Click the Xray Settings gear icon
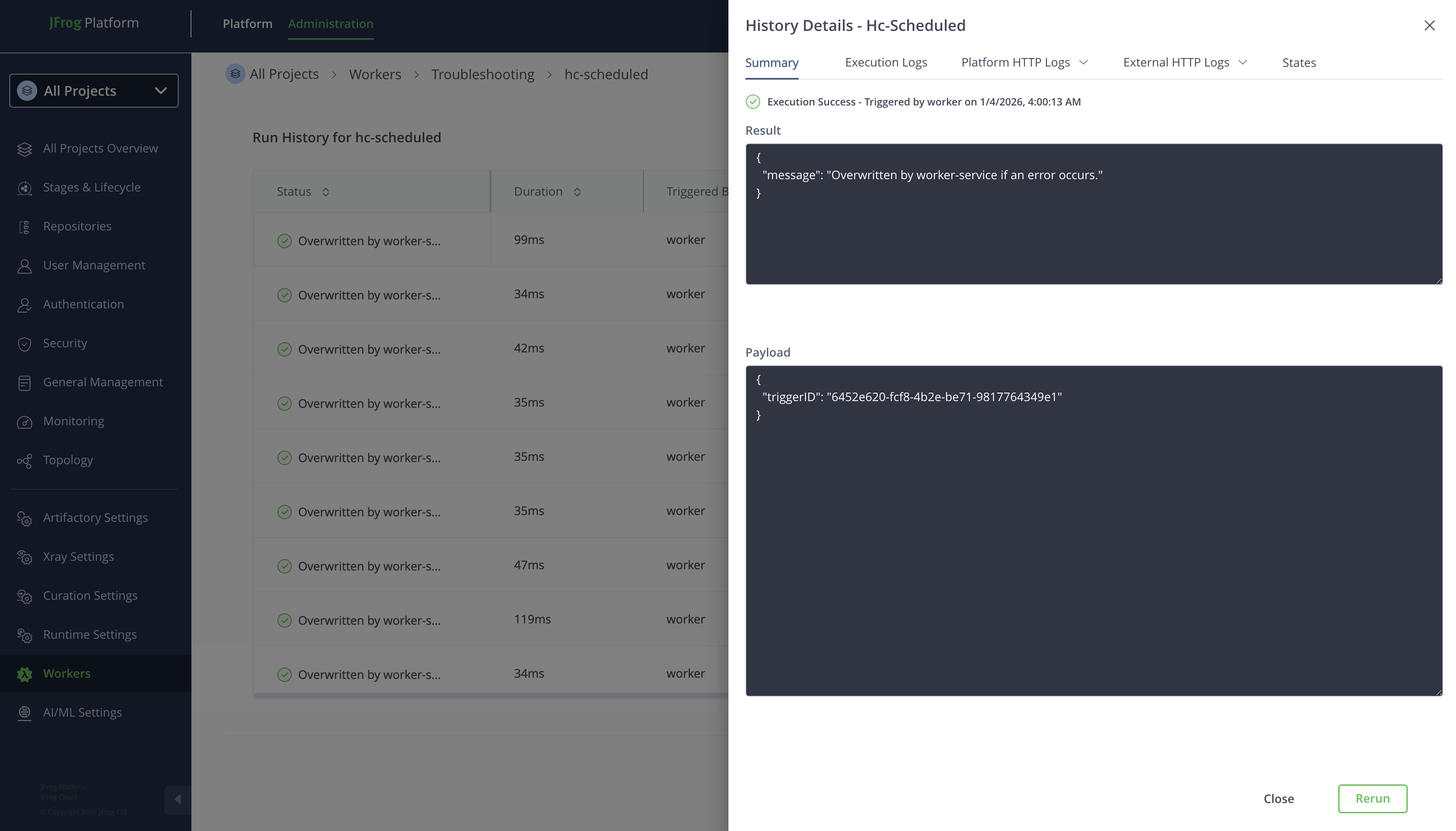This screenshot has width=1456, height=831. [x=24, y=557]
